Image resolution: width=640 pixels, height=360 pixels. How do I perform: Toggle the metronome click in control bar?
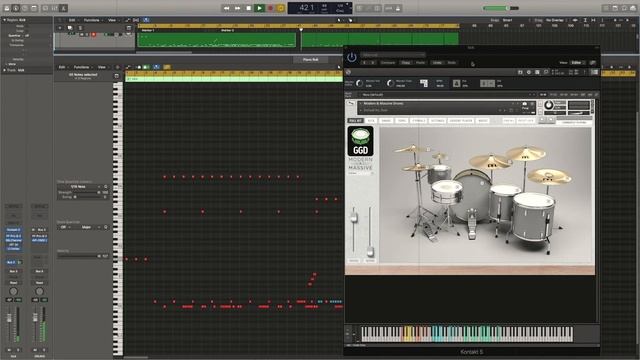tap(398, 8)
